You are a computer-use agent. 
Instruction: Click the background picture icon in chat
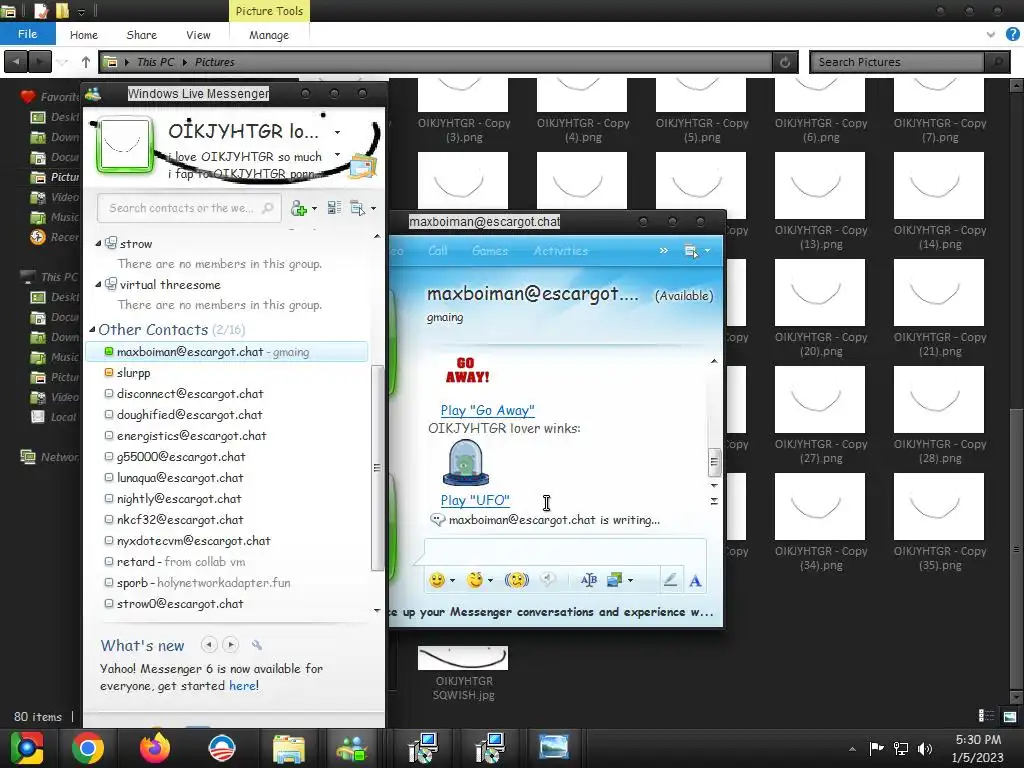(615, 580)
